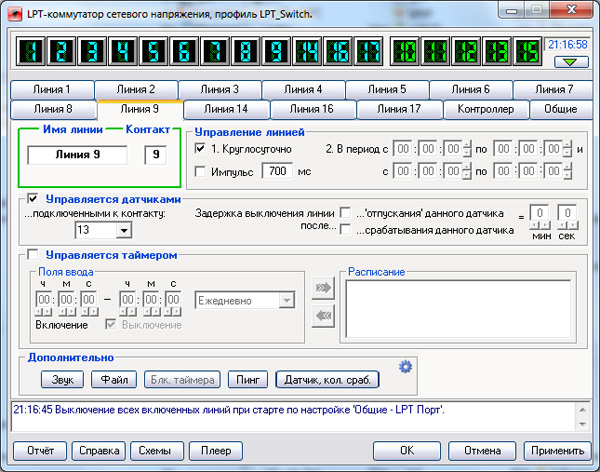This screenshot has height=472, width=600.
Task: Switch to the Контроллер tab
Action: (485, 109)
